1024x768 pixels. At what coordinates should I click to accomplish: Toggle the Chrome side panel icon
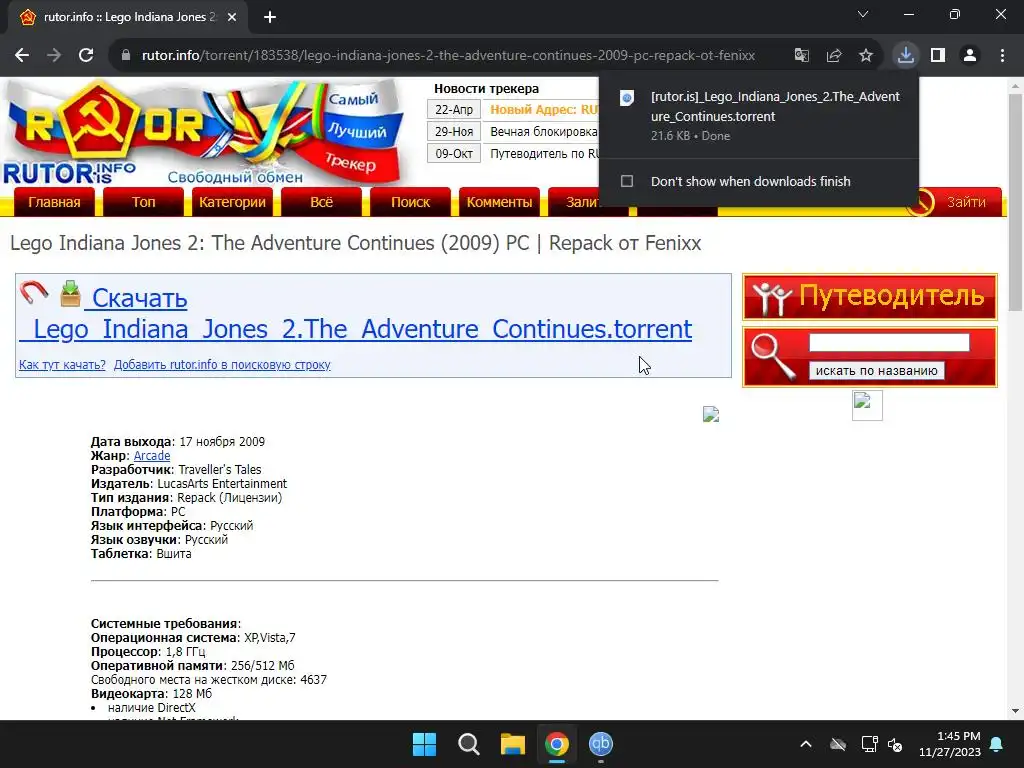[x=938, y=56]
